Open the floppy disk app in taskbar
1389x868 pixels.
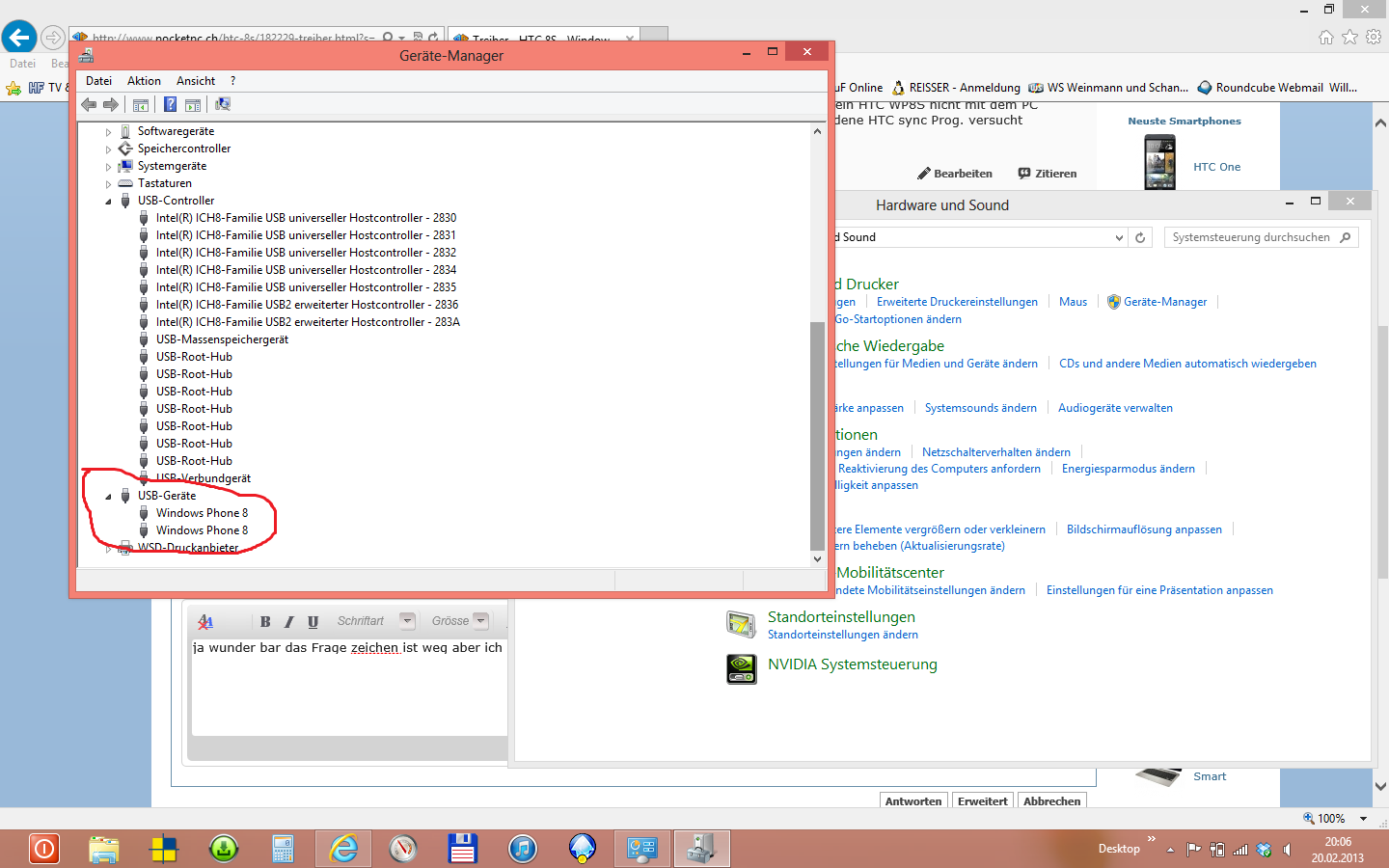[x=463, y=849]
